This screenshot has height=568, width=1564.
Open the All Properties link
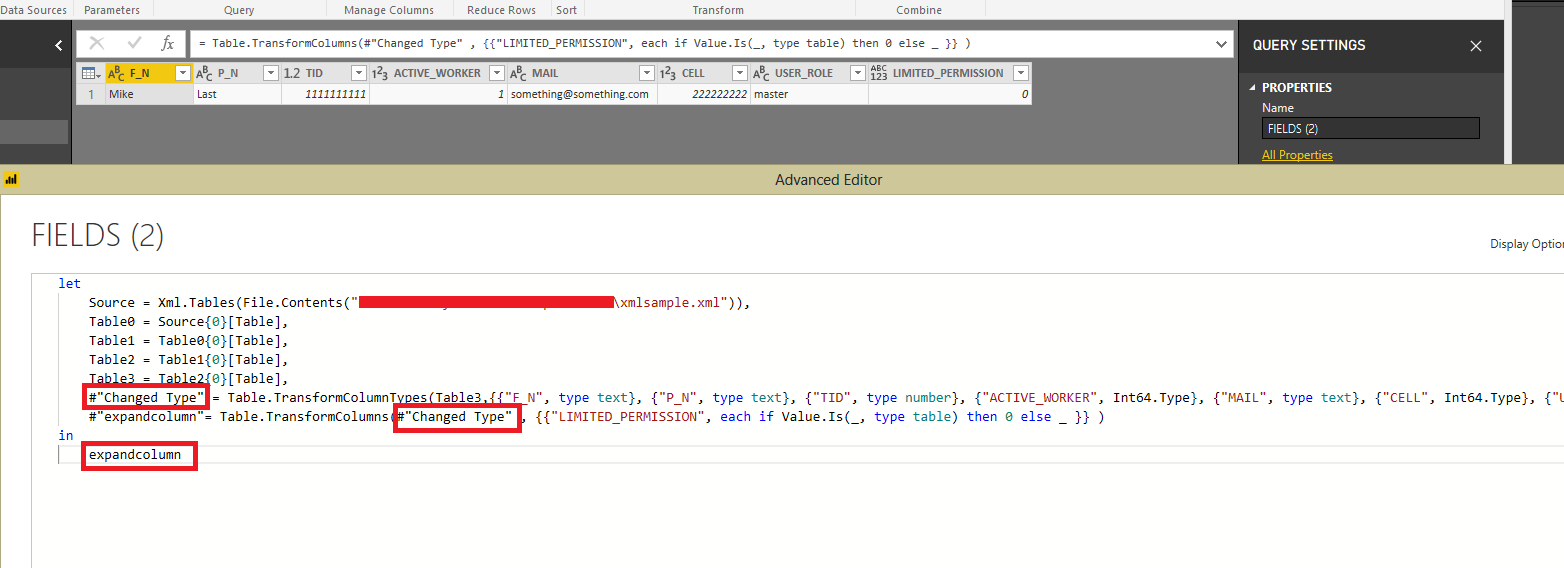point(1297,155)
